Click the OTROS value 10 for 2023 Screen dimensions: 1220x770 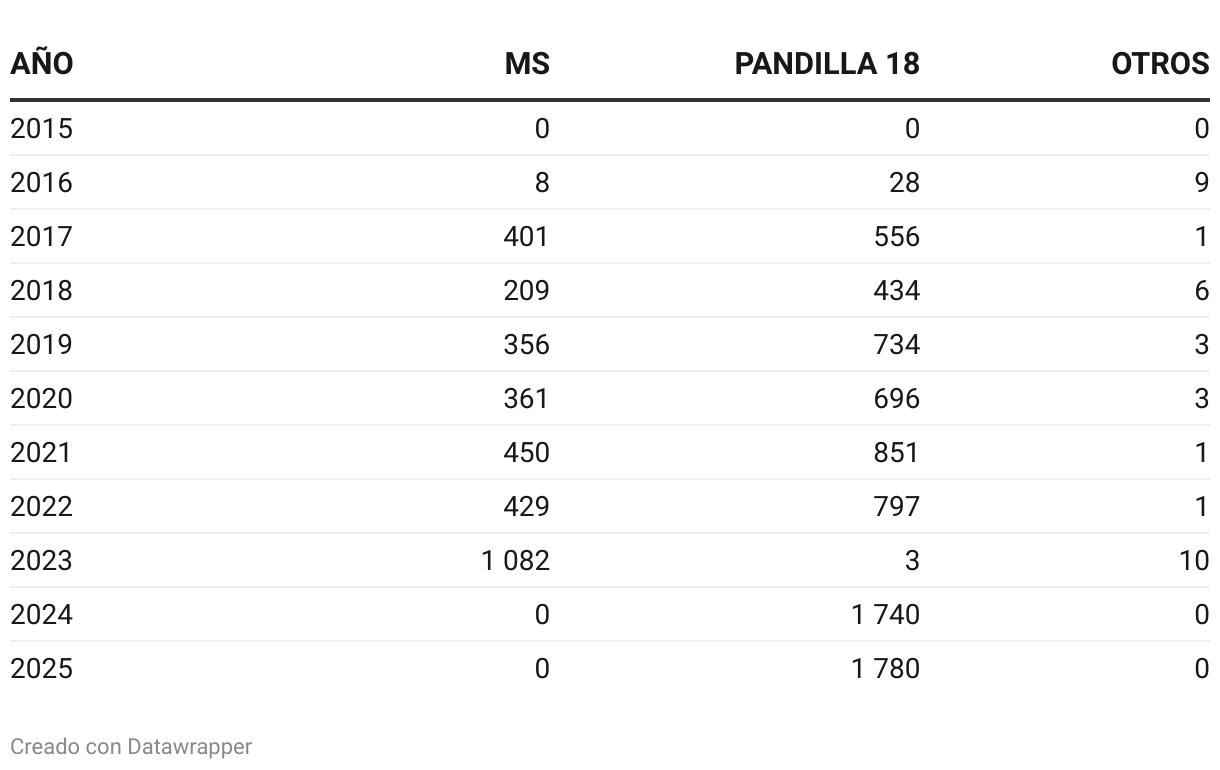[1194, 561]
